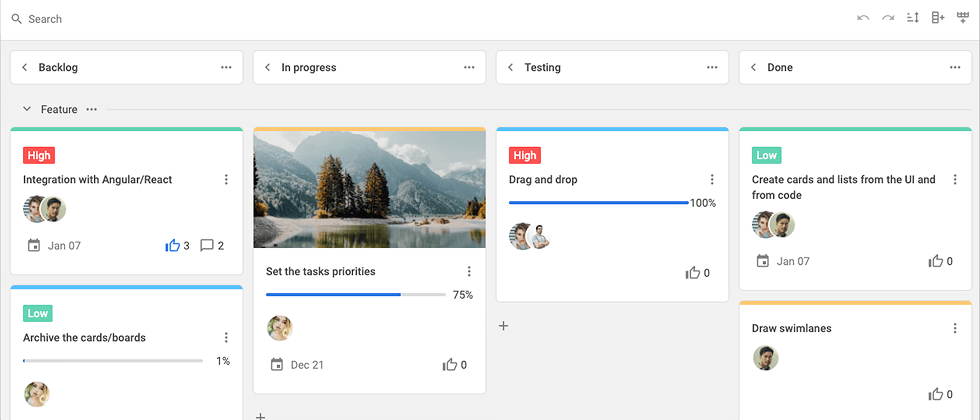Open comments on the Integration with Angular/React card
This screenshot has height=420, width=980.
pos(207,245)
